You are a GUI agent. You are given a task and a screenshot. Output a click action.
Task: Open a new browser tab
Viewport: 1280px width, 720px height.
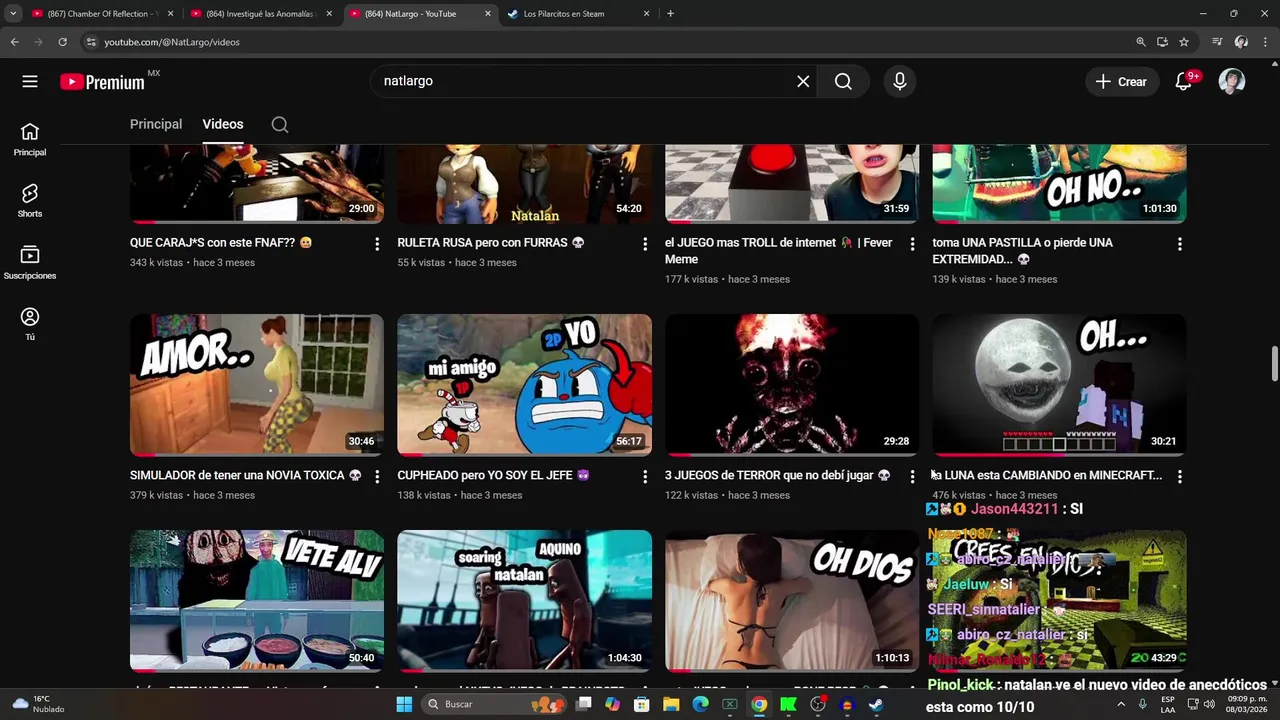[670, 14]
